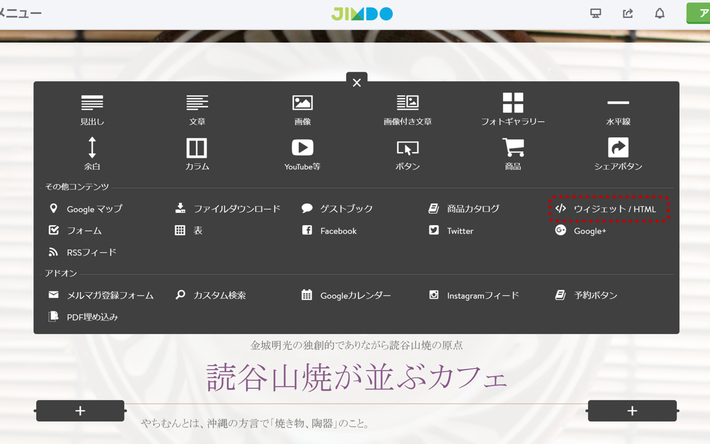Click the share/export icon in header
This screenshot has height=444, width=710.
click(x=628, y=14)
